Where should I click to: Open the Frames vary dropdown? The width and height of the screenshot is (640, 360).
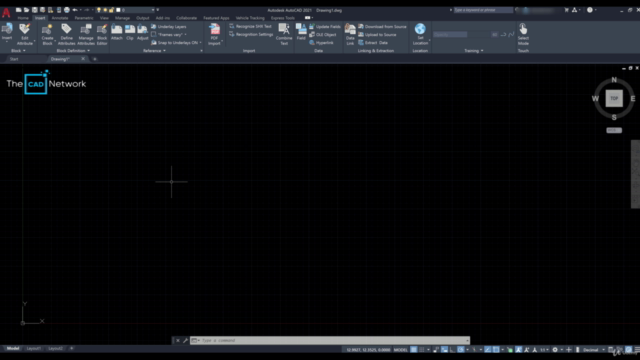pos(169,35)
